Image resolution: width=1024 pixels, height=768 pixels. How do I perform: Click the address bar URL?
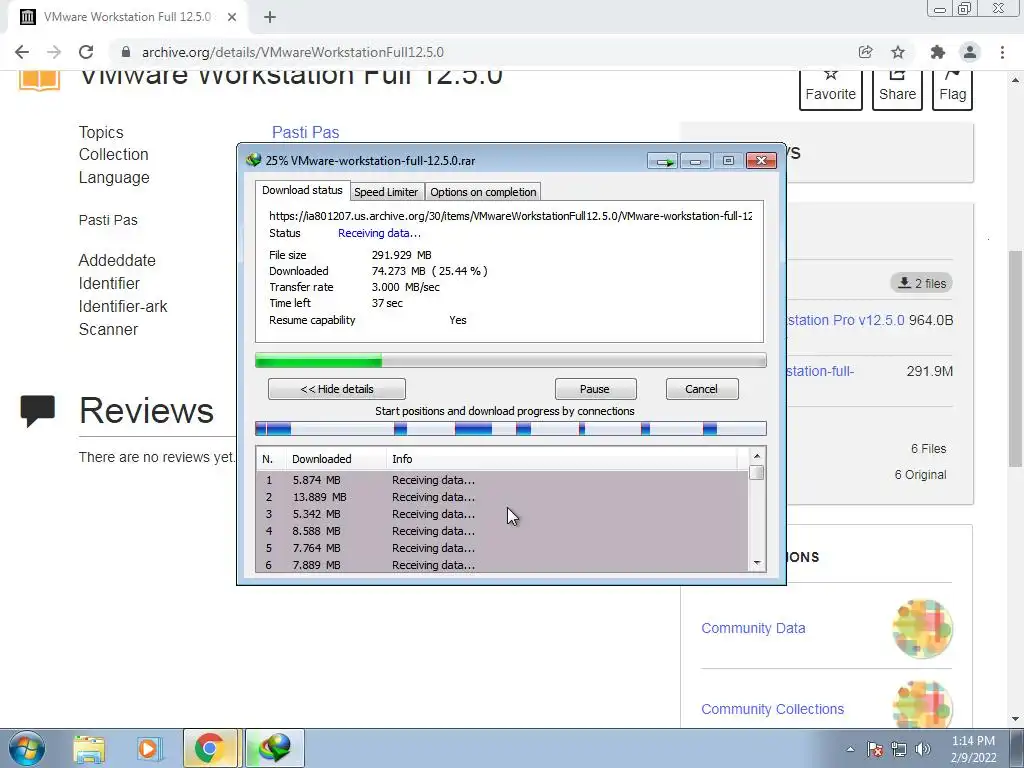pyautogui.click(x=293, y=52)
